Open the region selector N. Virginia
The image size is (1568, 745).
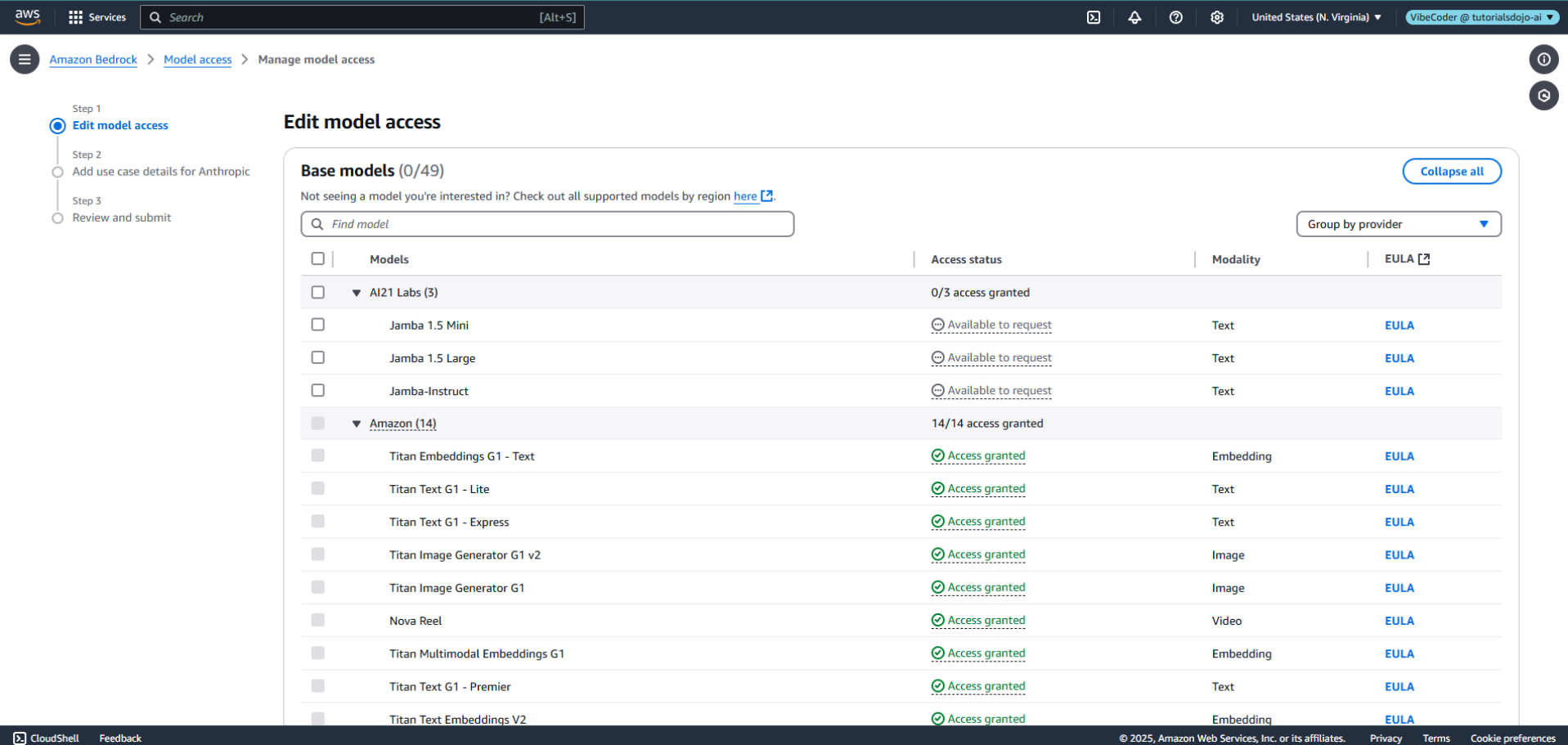point(1316,17)
